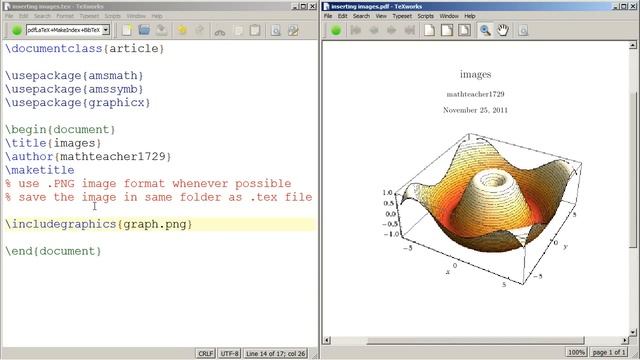640x360 pixels.
Task: Click 'mathteacher1729' author name in PDF preview
Action: 476,94
